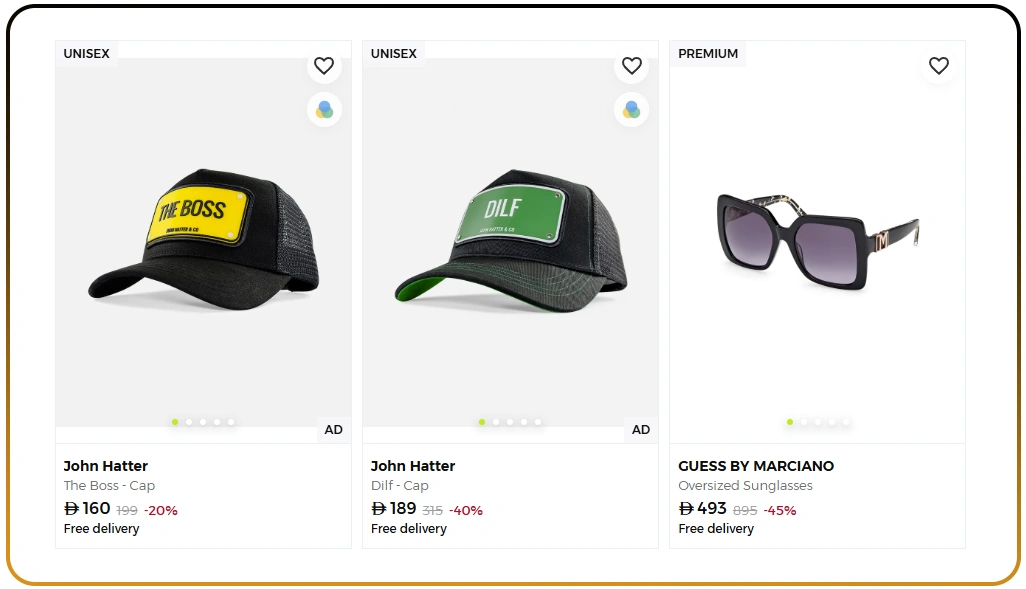
Task: Click the GUESS BY MARCIANO brand heading
Action: 756,465
